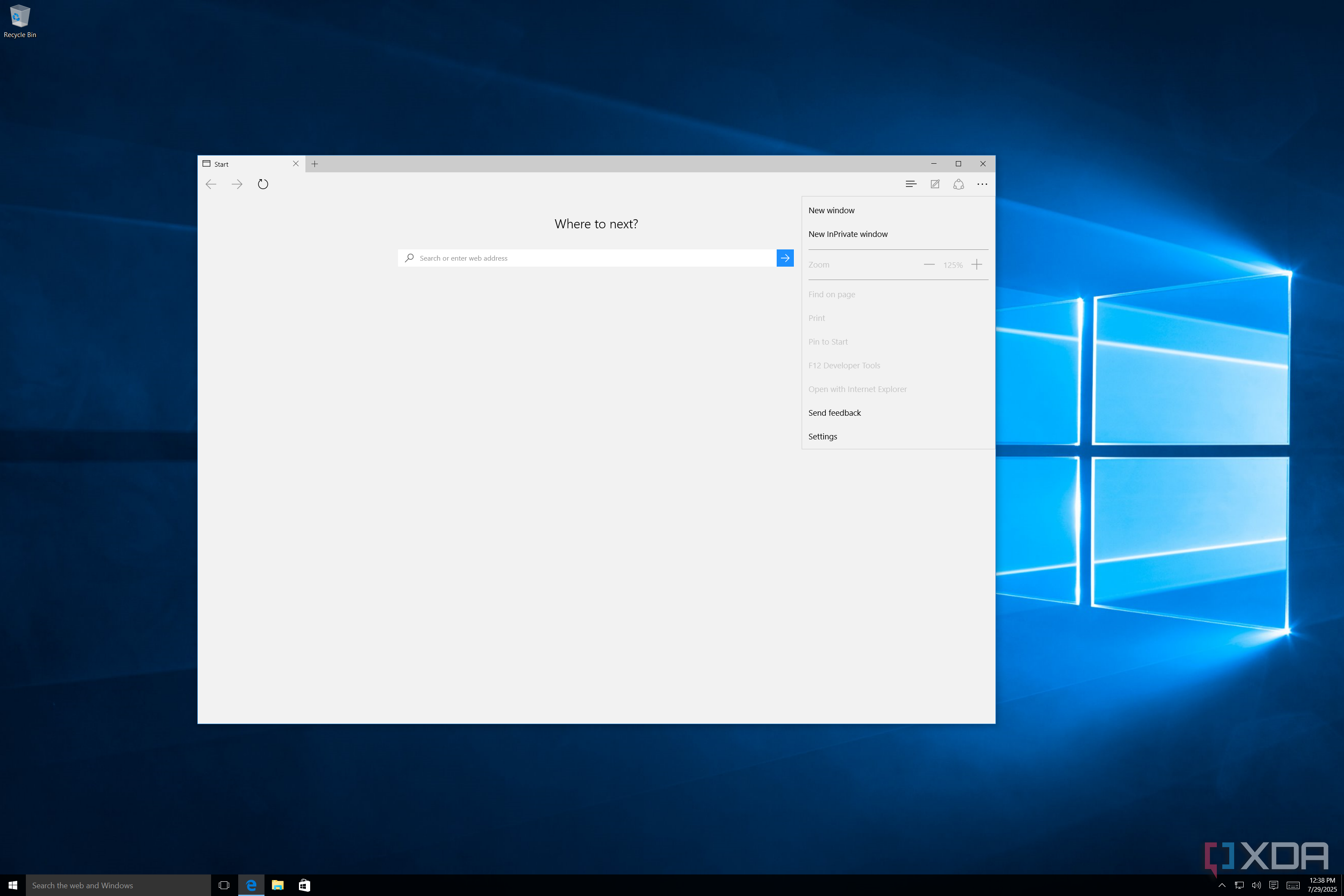Click Find on page menu item
Image resolution: width=1344 pixels, height=896 pixels.
click(898, 294)
